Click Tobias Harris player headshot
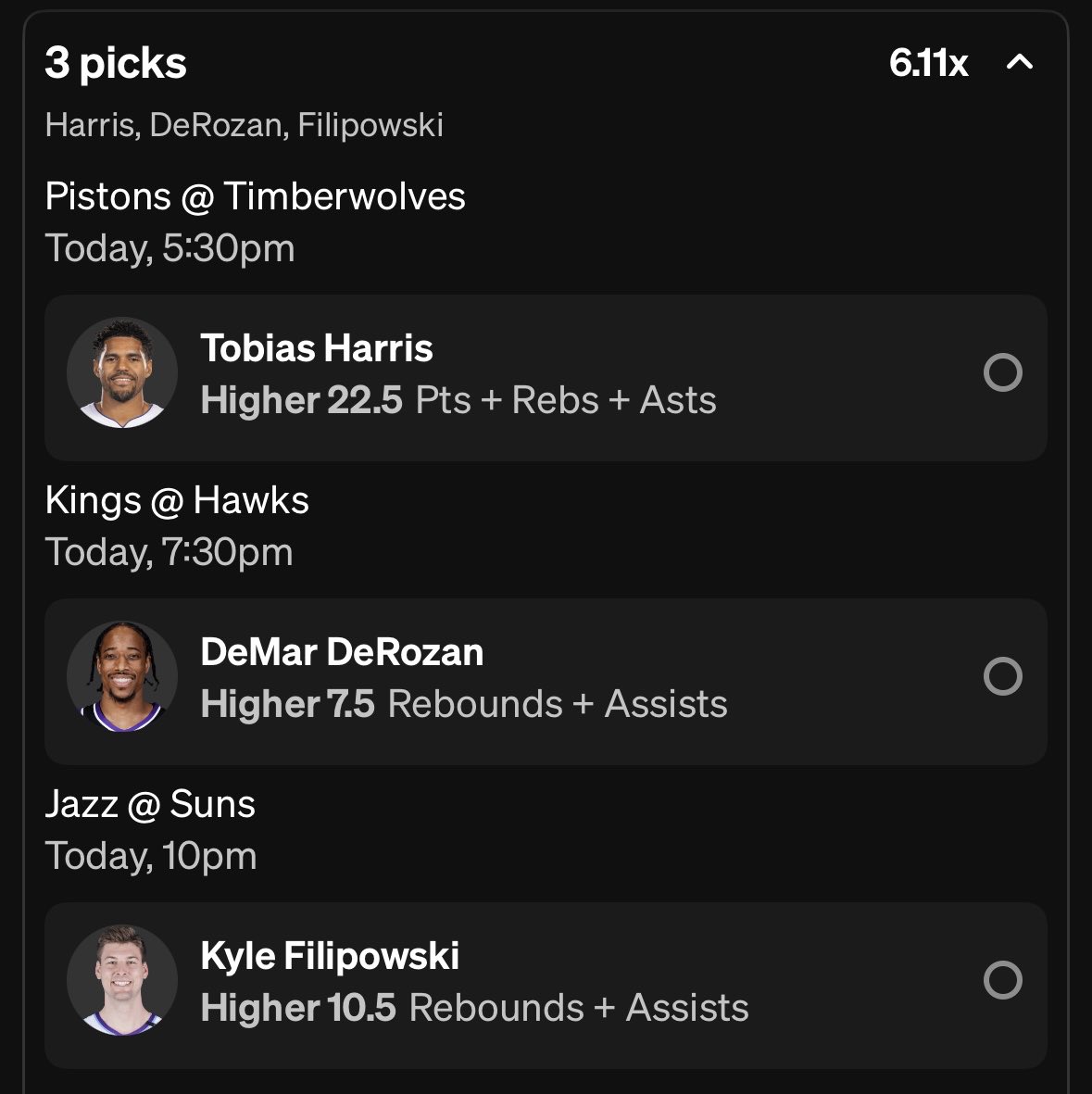 coord(122,373)
